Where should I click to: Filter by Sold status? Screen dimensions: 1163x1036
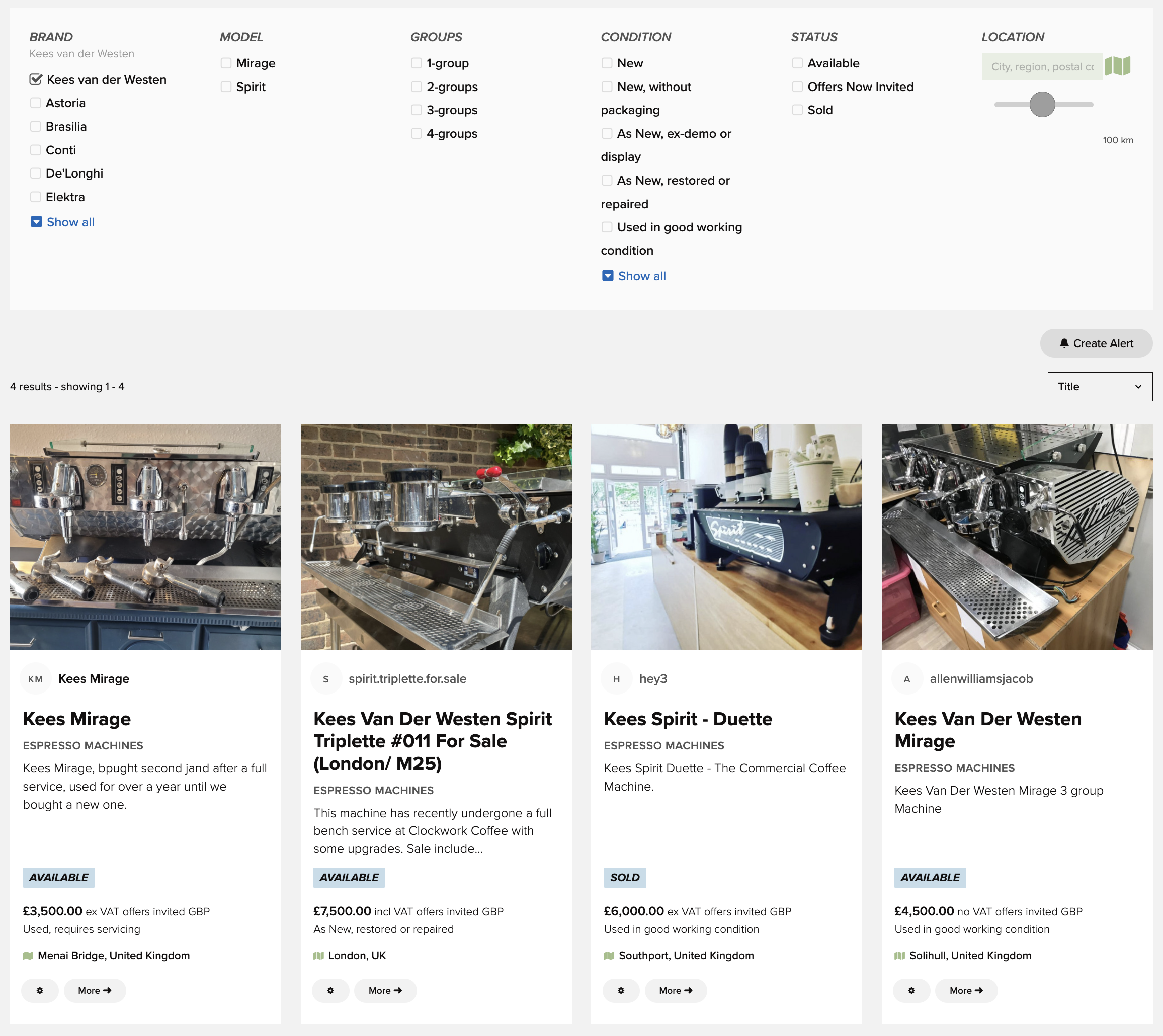[797, 110]
